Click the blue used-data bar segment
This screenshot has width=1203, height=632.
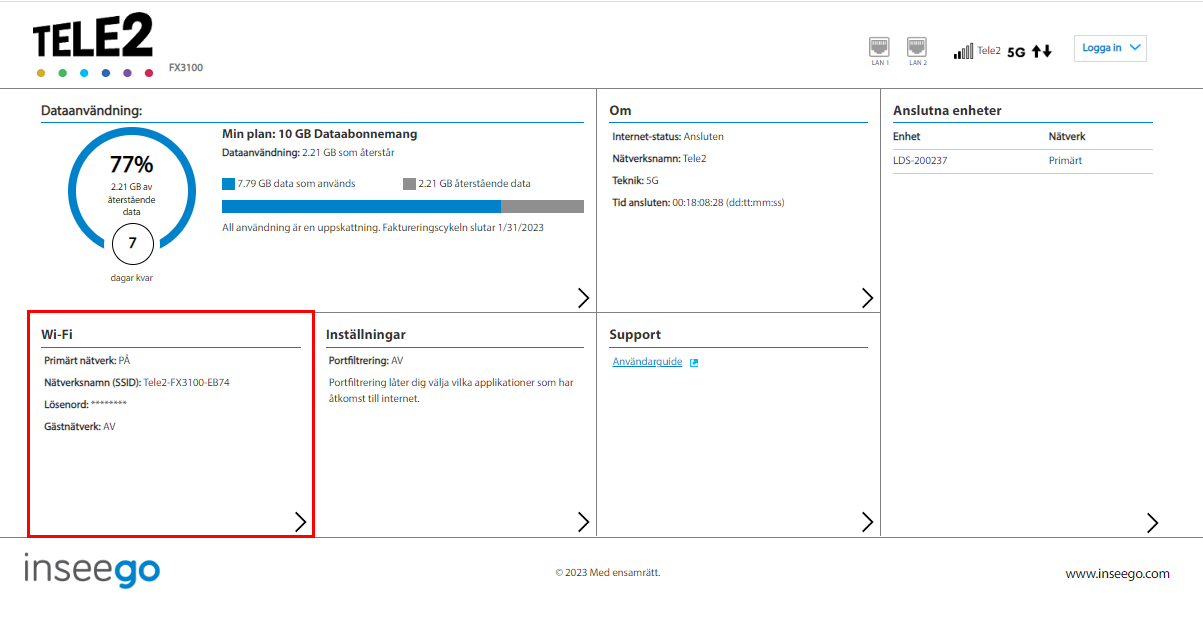point(361,206)
